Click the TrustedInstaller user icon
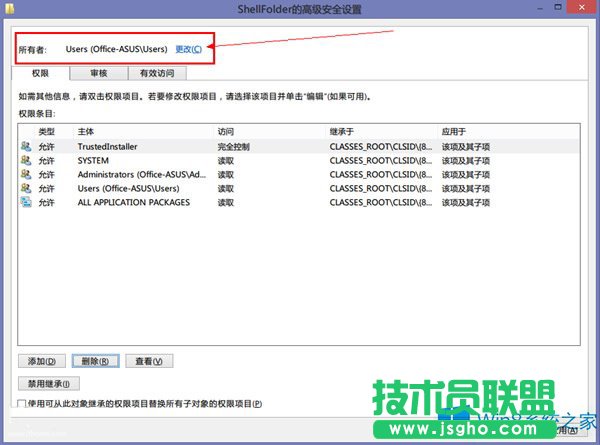The height and width of the screenshot is (445, 600). (26, 146)
